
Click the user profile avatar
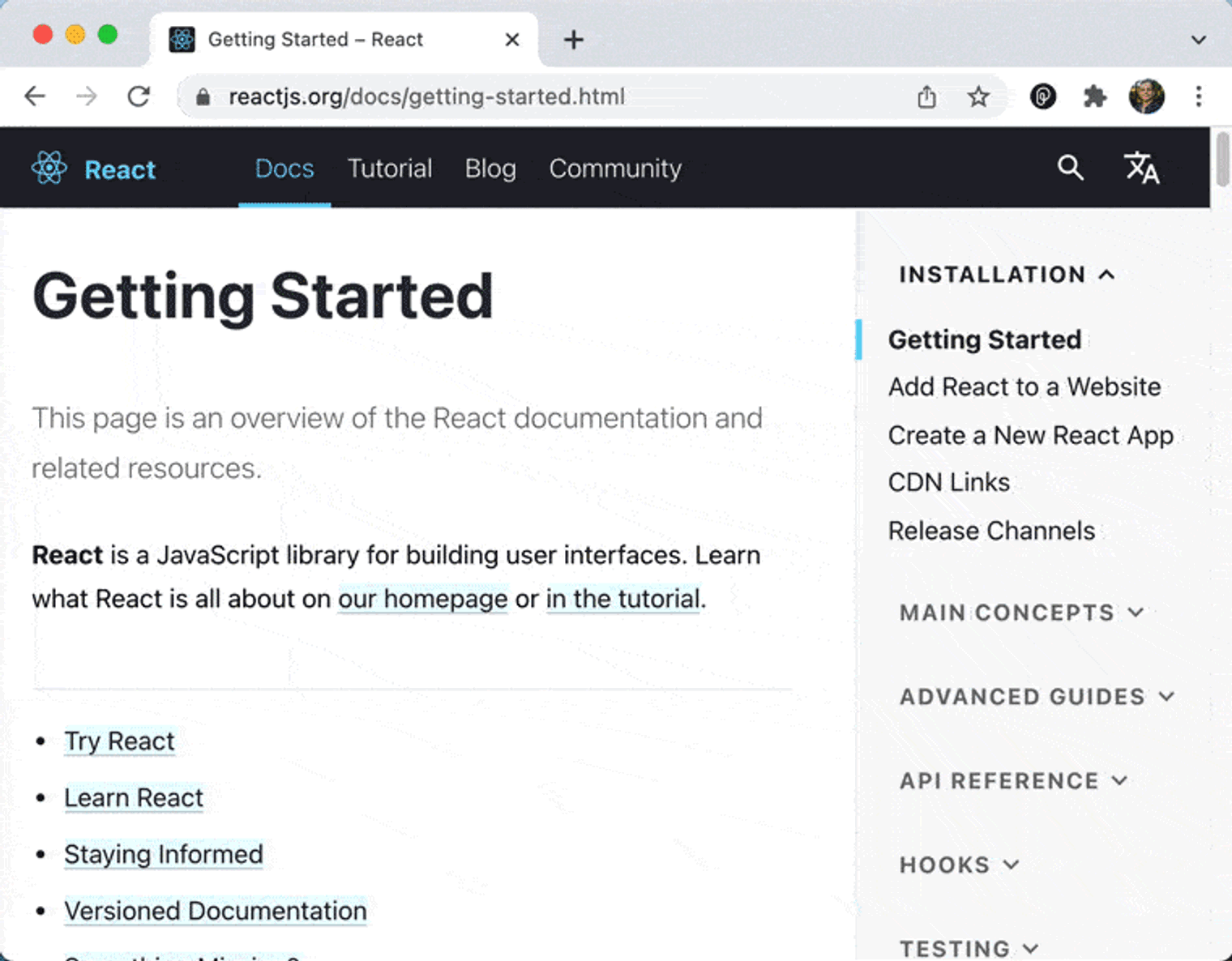point(1146,96)
